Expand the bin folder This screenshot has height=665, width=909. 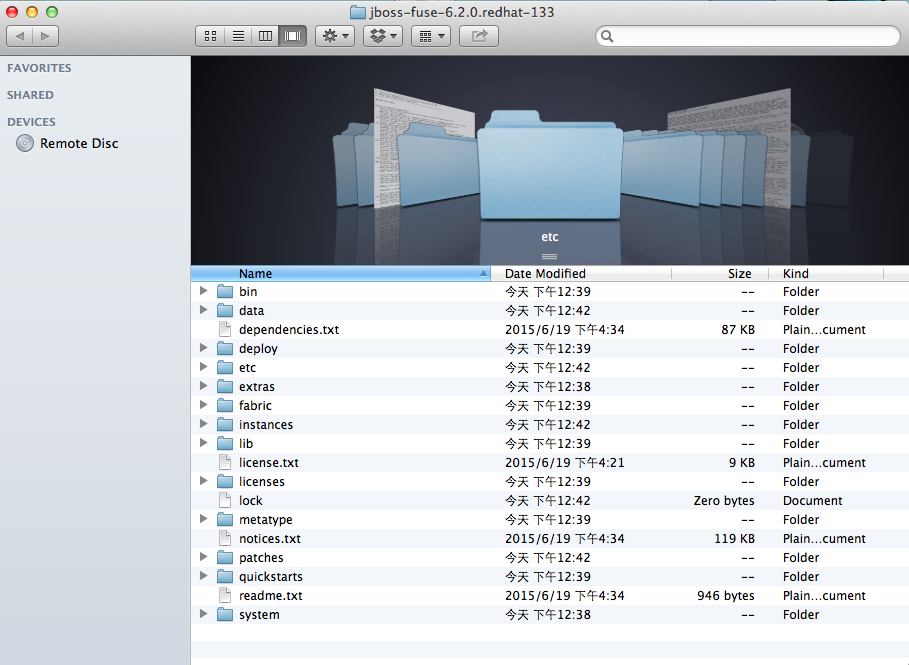203,290
